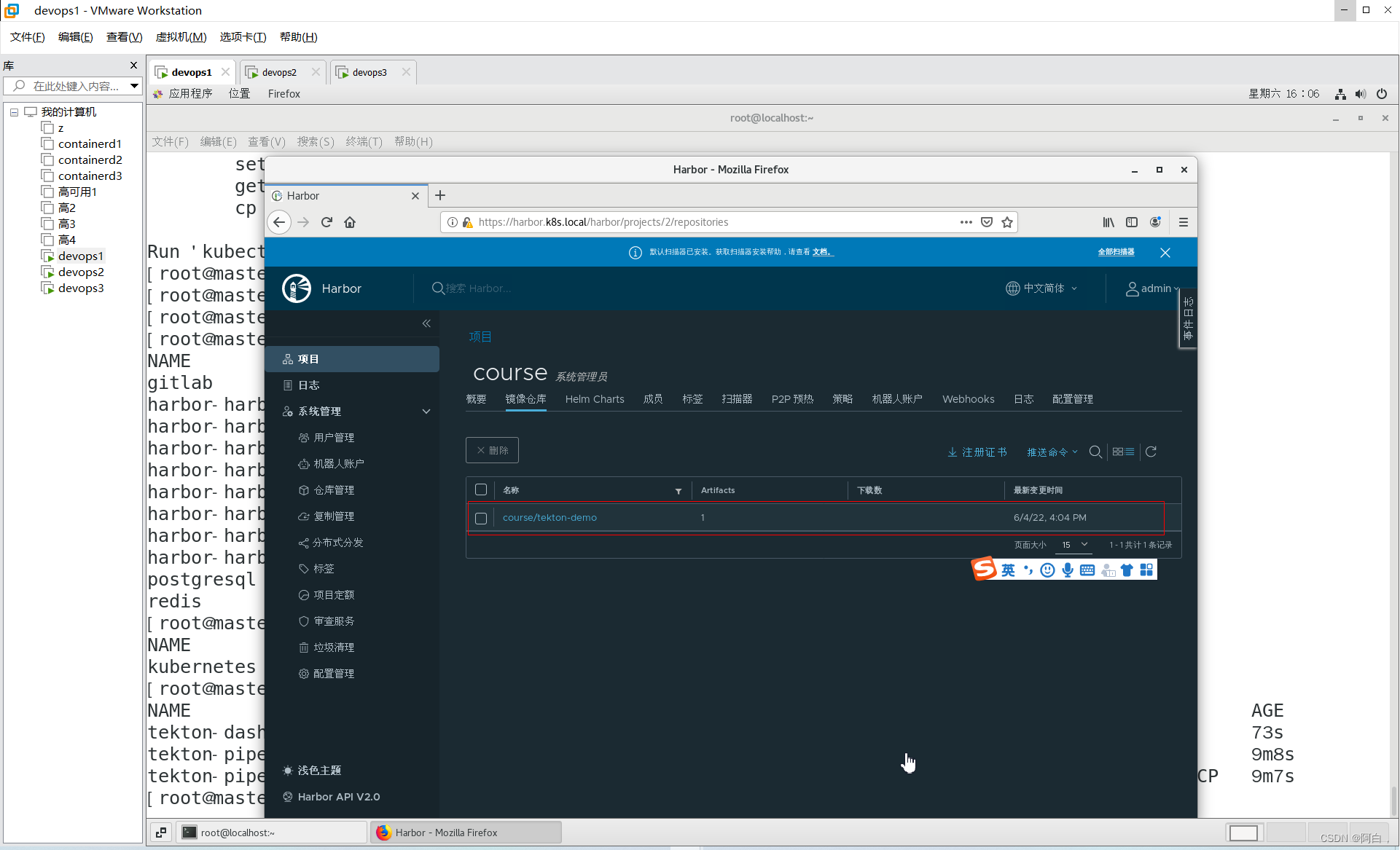Screen dimensions: 1400x850
Task: Filter the 名称 column
Action: [679, 491]
